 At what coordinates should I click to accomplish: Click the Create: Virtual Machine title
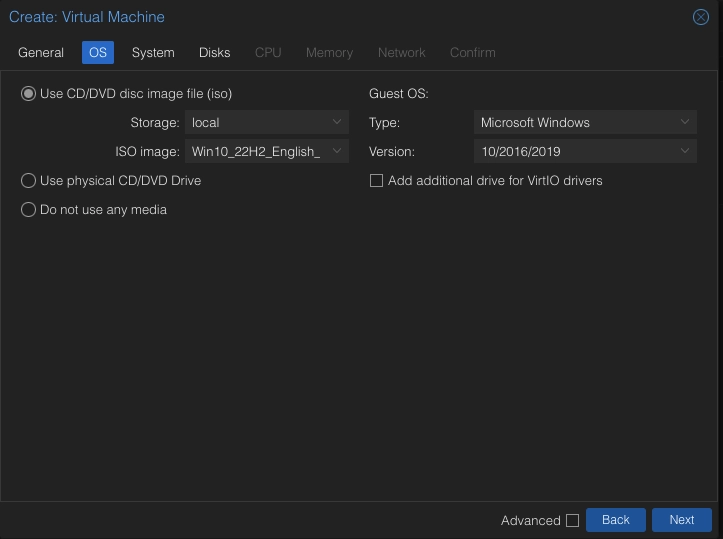click(87, 17)
